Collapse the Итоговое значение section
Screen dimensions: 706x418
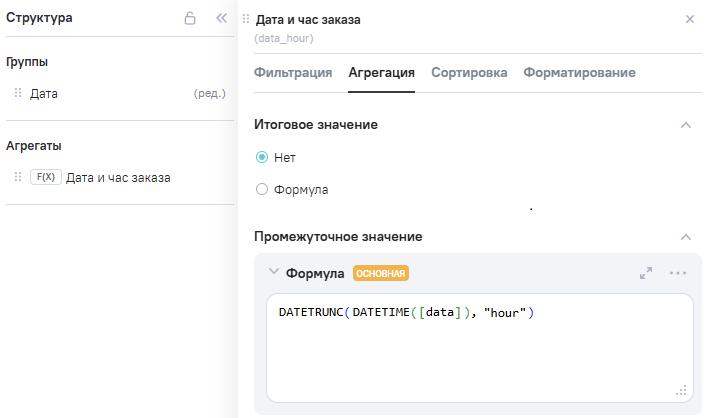685,125
